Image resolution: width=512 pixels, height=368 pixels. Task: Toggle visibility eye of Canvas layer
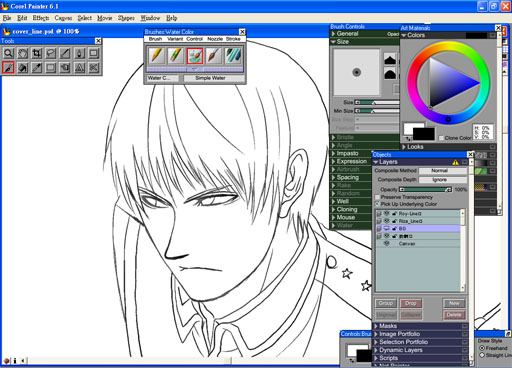[387, 244]
